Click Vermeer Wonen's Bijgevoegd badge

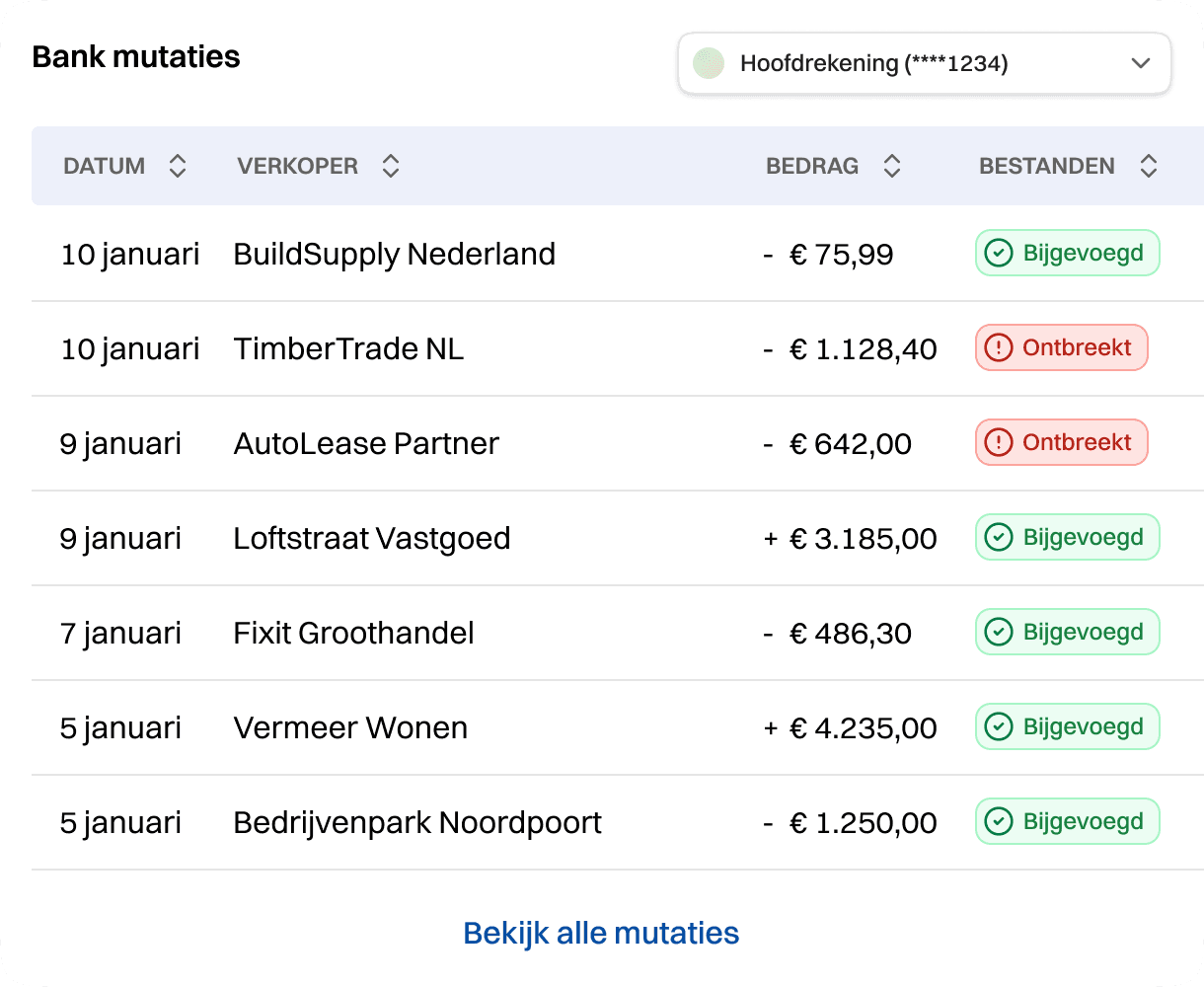pyautogui.click(x=1067, y=726)
